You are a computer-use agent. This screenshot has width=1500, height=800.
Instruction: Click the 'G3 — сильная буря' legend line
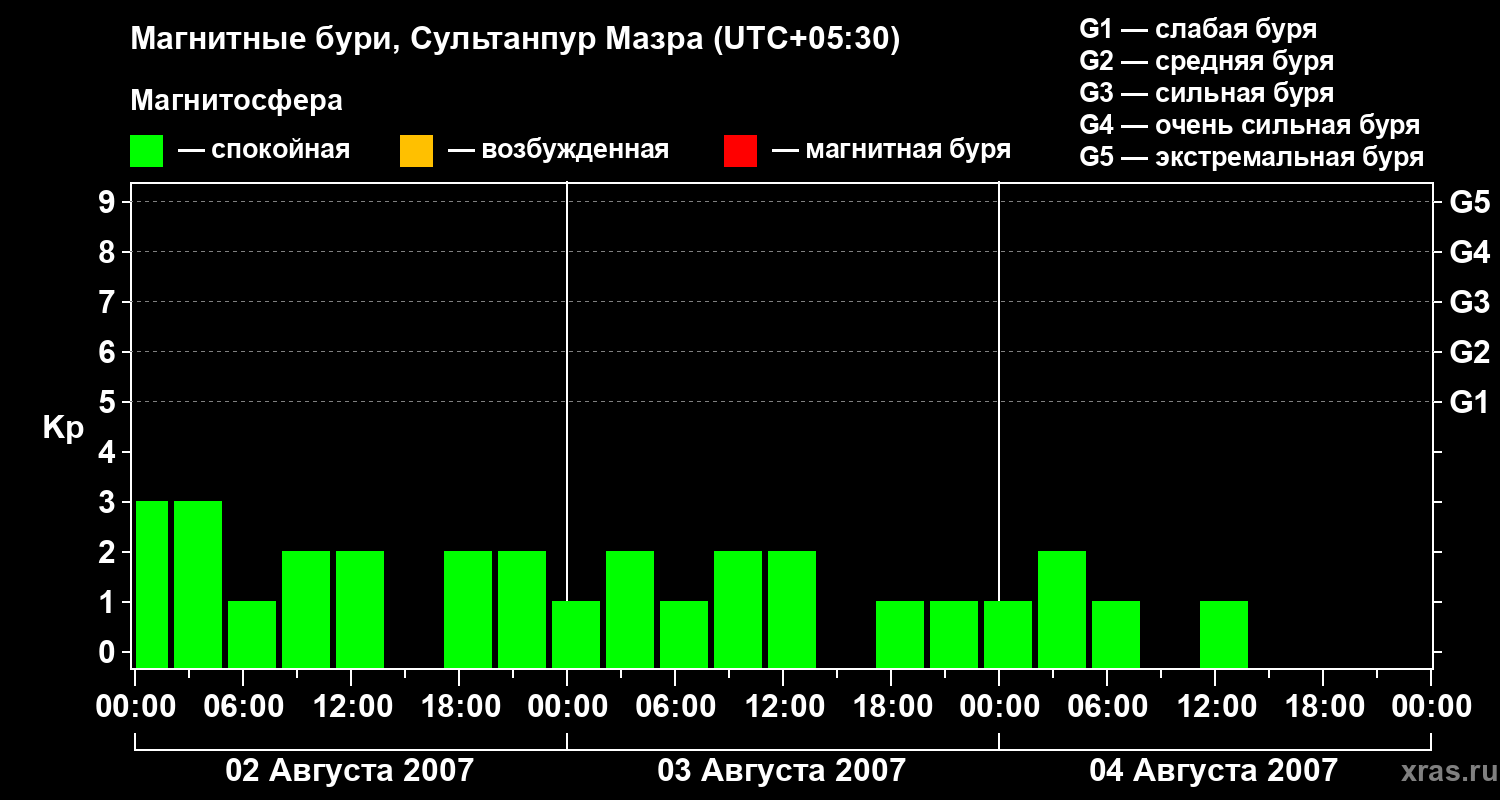point(1207,93)
